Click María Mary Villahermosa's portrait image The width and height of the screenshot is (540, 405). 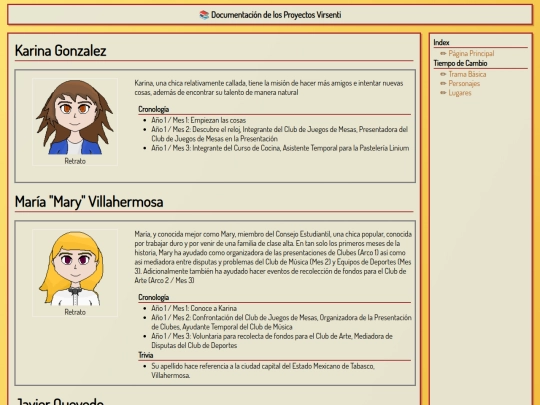pyautogui.click(x=75, y=268)
